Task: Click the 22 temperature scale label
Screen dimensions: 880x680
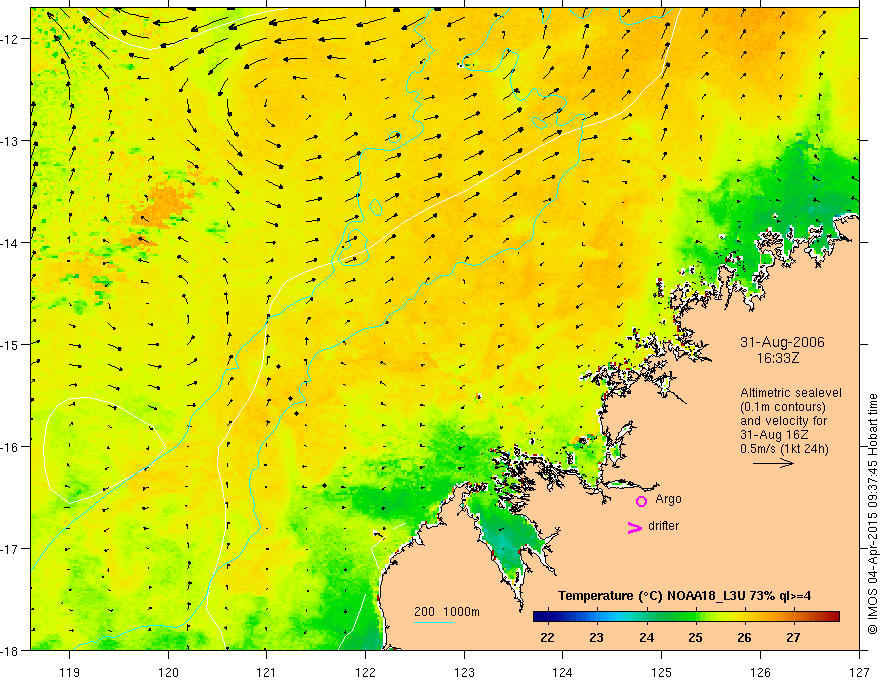Action: click(x=547, y=637)
